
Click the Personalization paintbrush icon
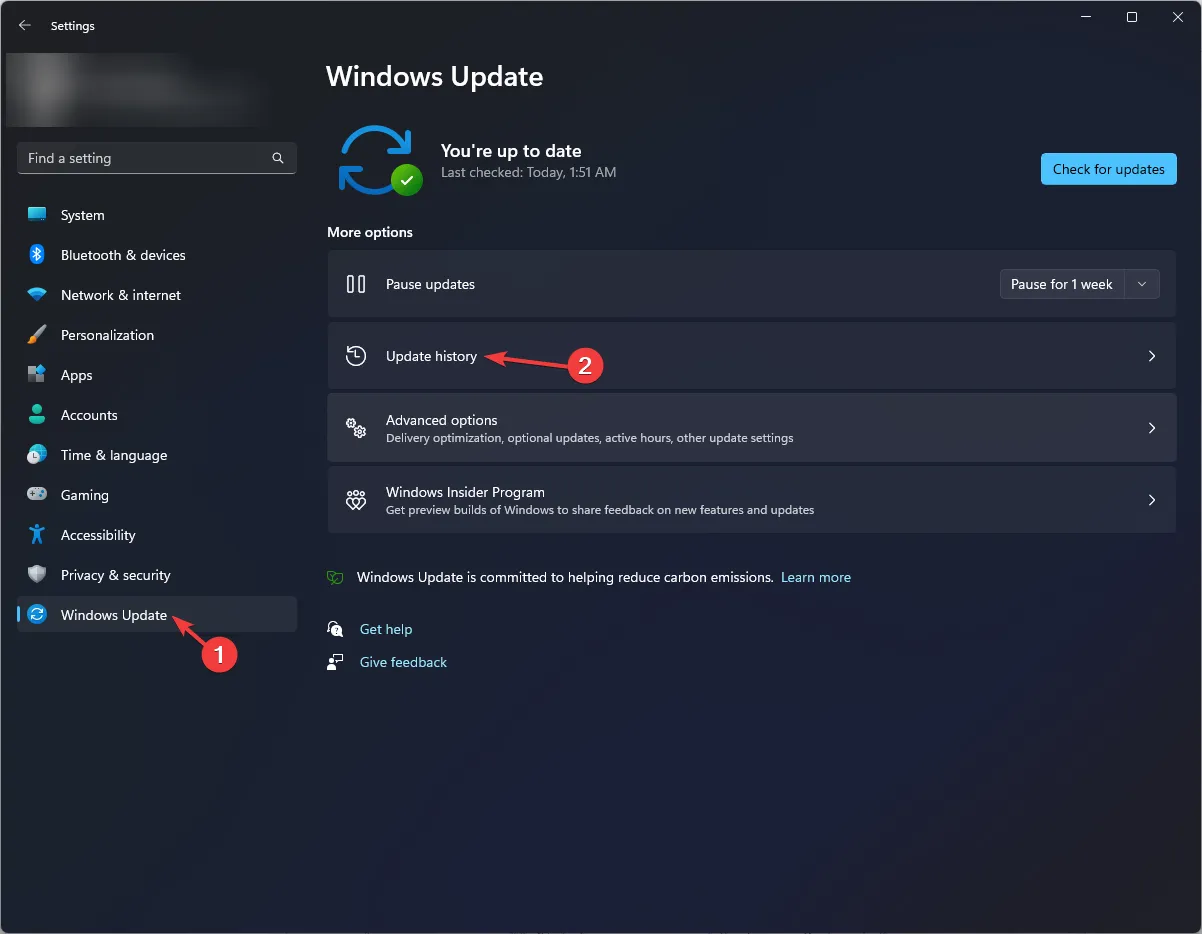point(37,335)
